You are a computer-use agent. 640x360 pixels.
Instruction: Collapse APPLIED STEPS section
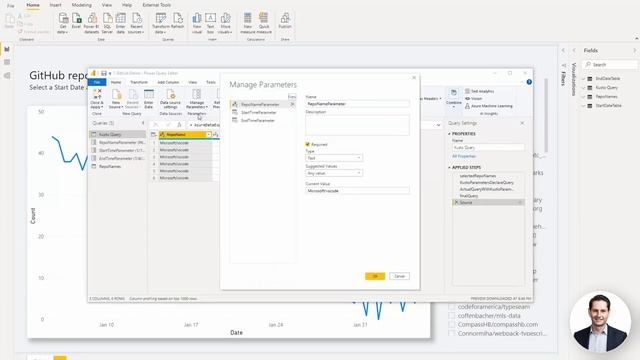(x=449, y=168)
